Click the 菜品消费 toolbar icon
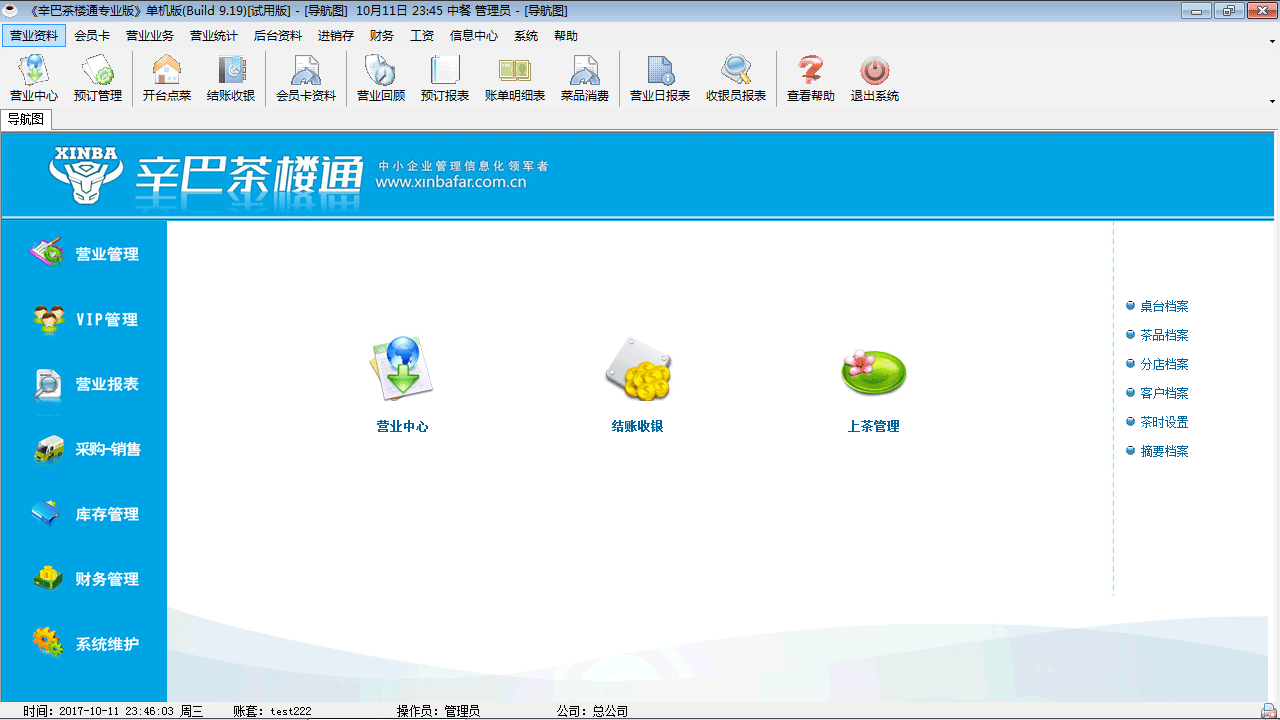The image size is (1280, 720). tap(584, 79)
